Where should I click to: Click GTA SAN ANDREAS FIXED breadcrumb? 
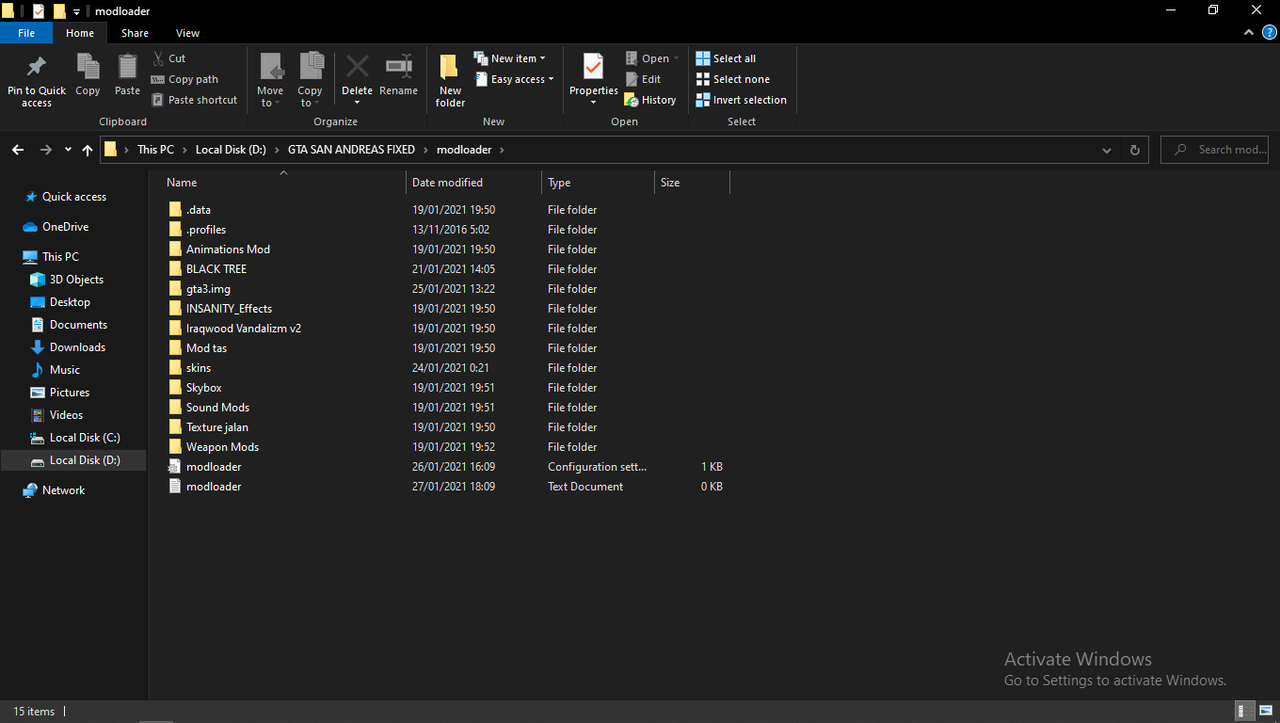[351, 150]
